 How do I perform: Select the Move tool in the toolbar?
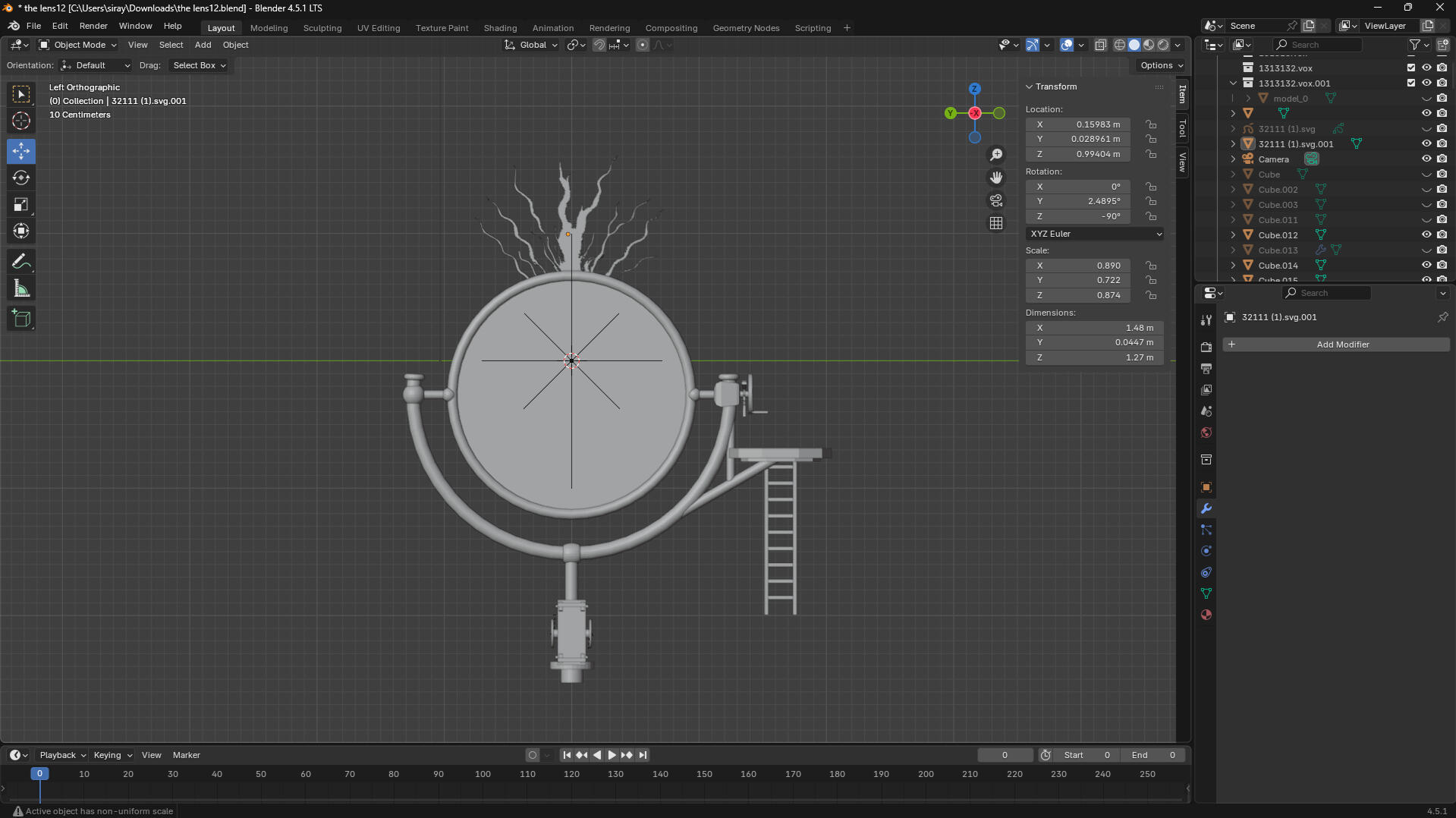(20, 151)
